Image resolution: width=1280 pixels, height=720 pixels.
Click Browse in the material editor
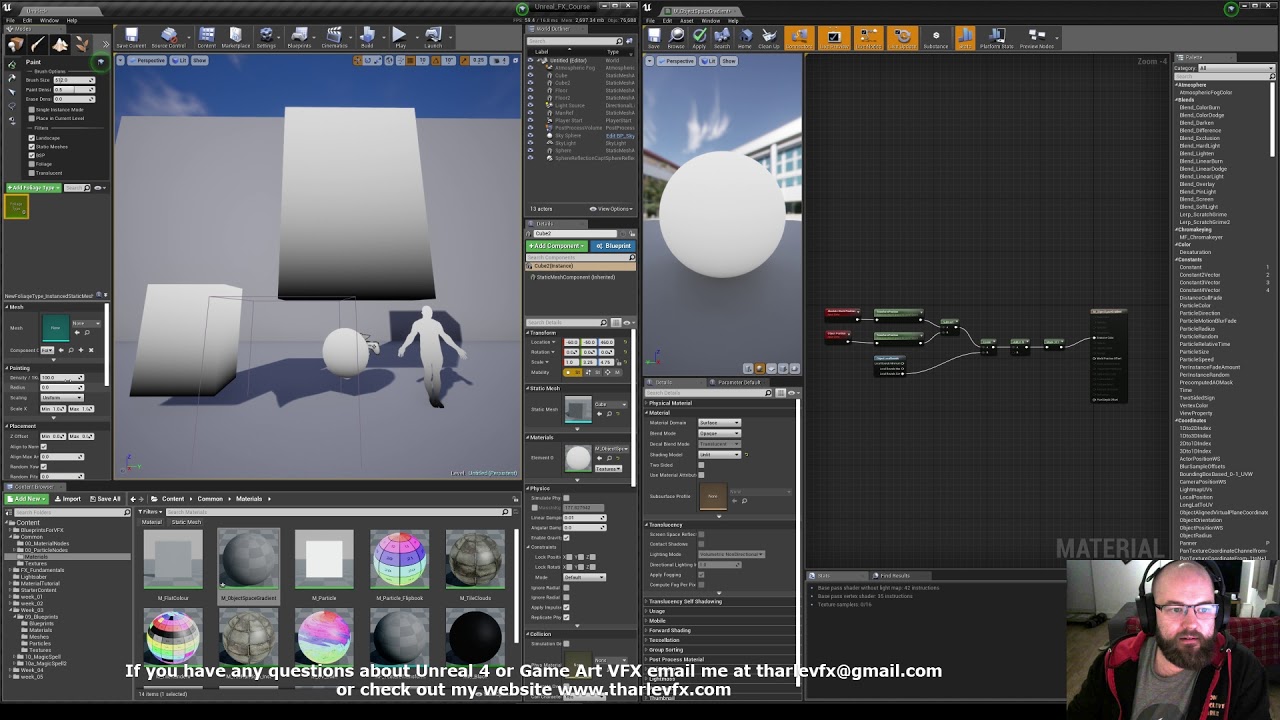coord(676,39)
